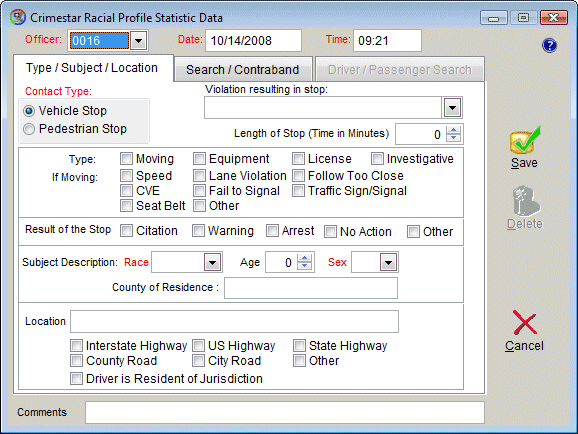Check the Warning result checkbox
578x434 pixels.
pos(198,231)
